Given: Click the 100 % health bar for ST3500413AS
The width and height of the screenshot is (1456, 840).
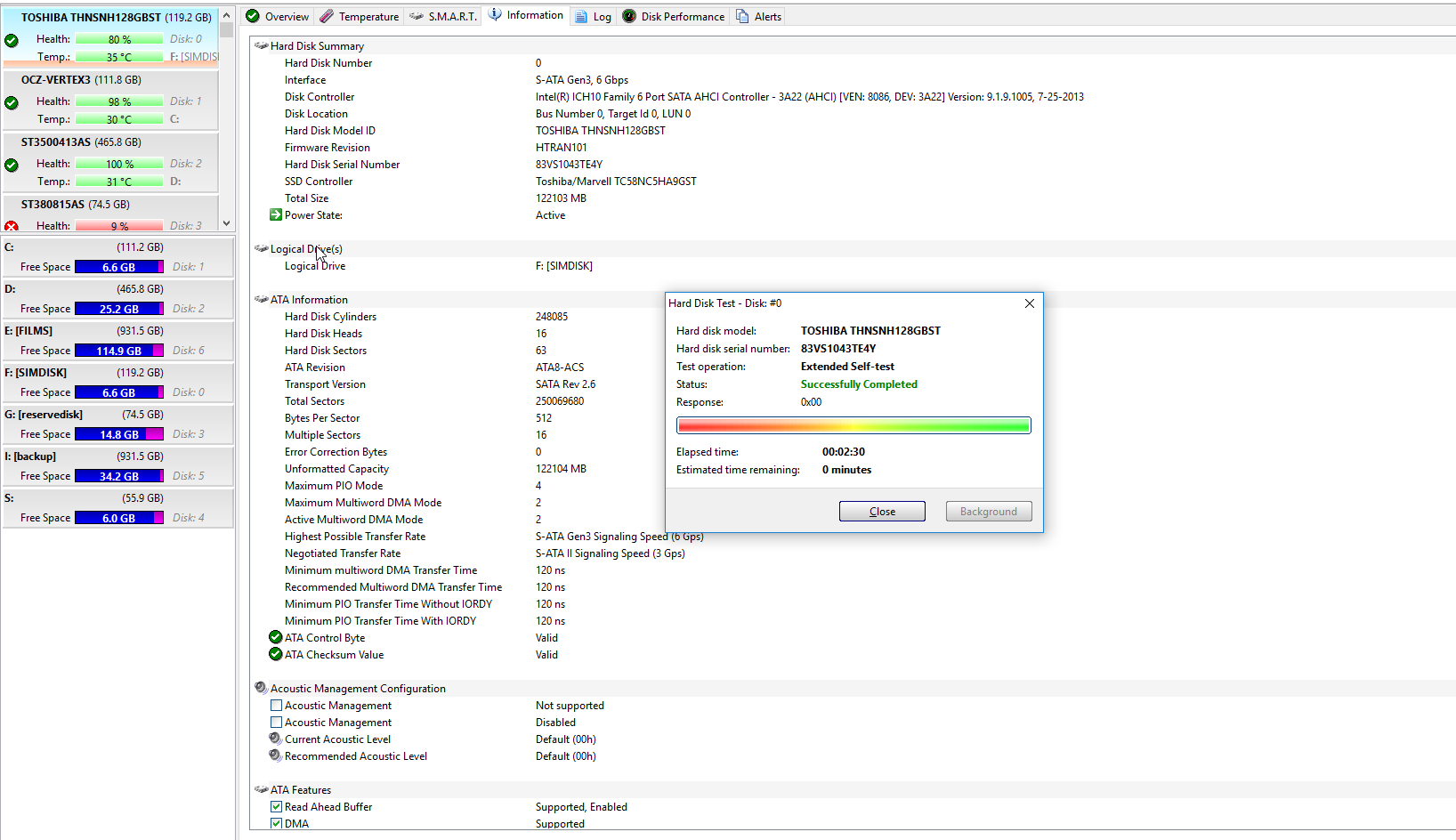Looking at the screenshot, I should pyautogui.click(x=119, y=164).
